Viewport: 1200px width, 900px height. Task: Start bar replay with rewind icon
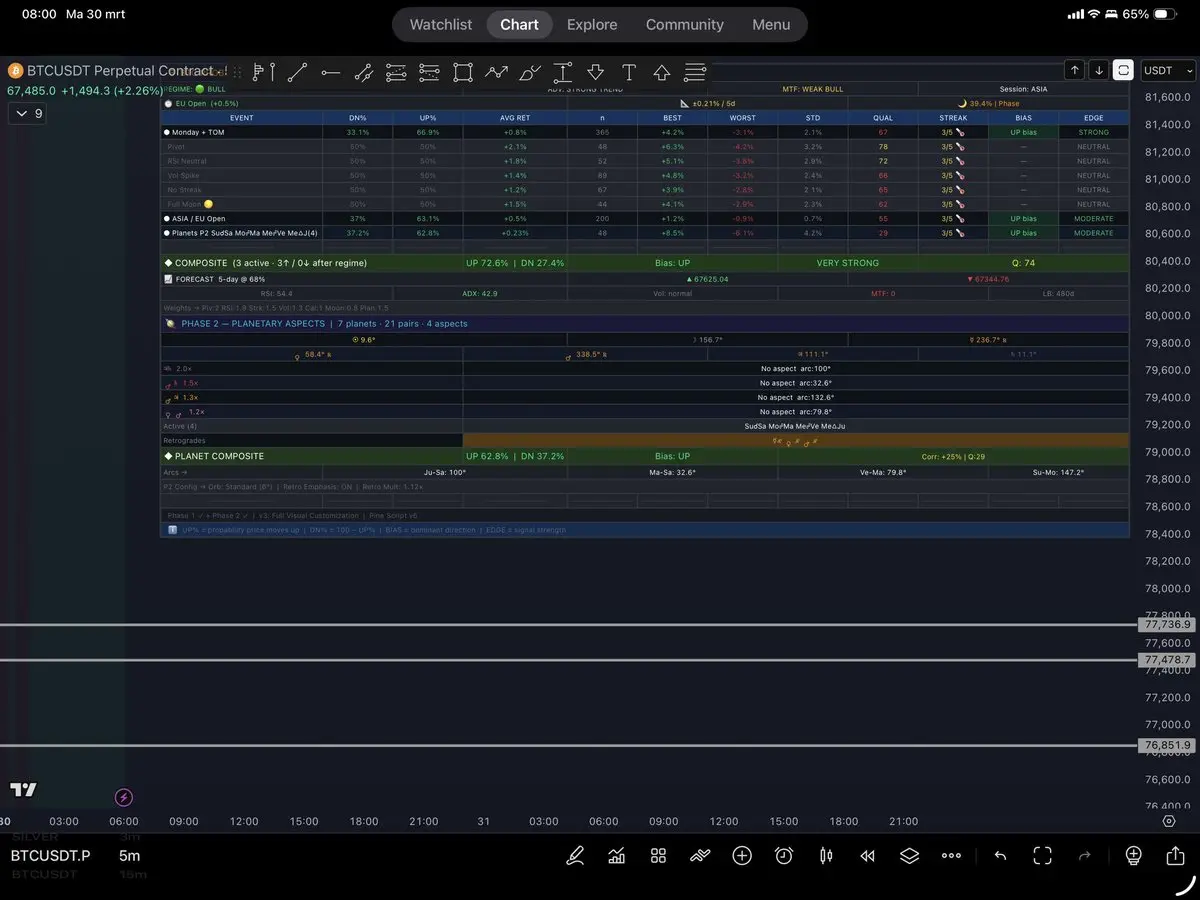[x=868, y=856]
